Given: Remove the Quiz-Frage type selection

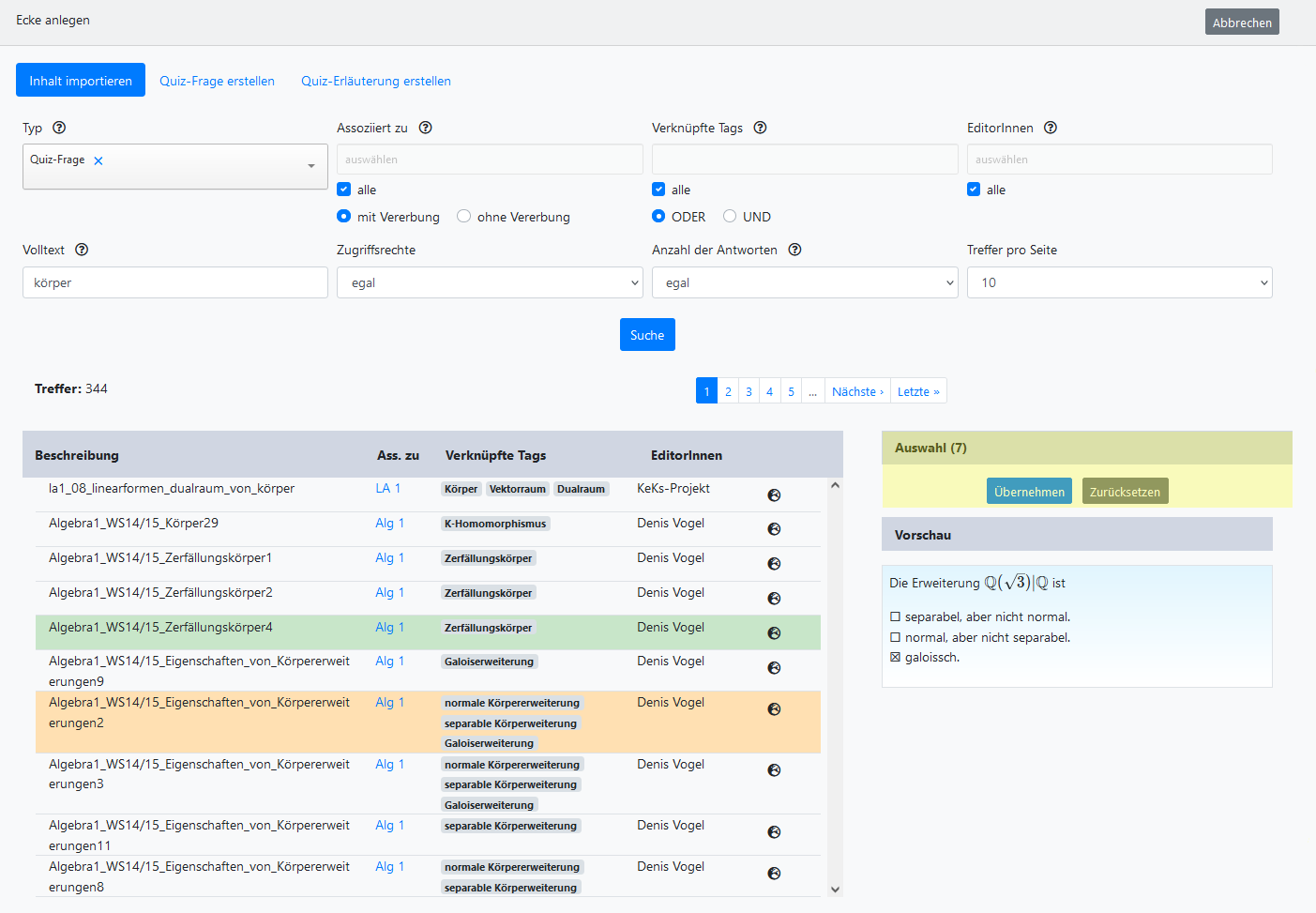Looking at the screenshot, I should (x=98, y=160).
